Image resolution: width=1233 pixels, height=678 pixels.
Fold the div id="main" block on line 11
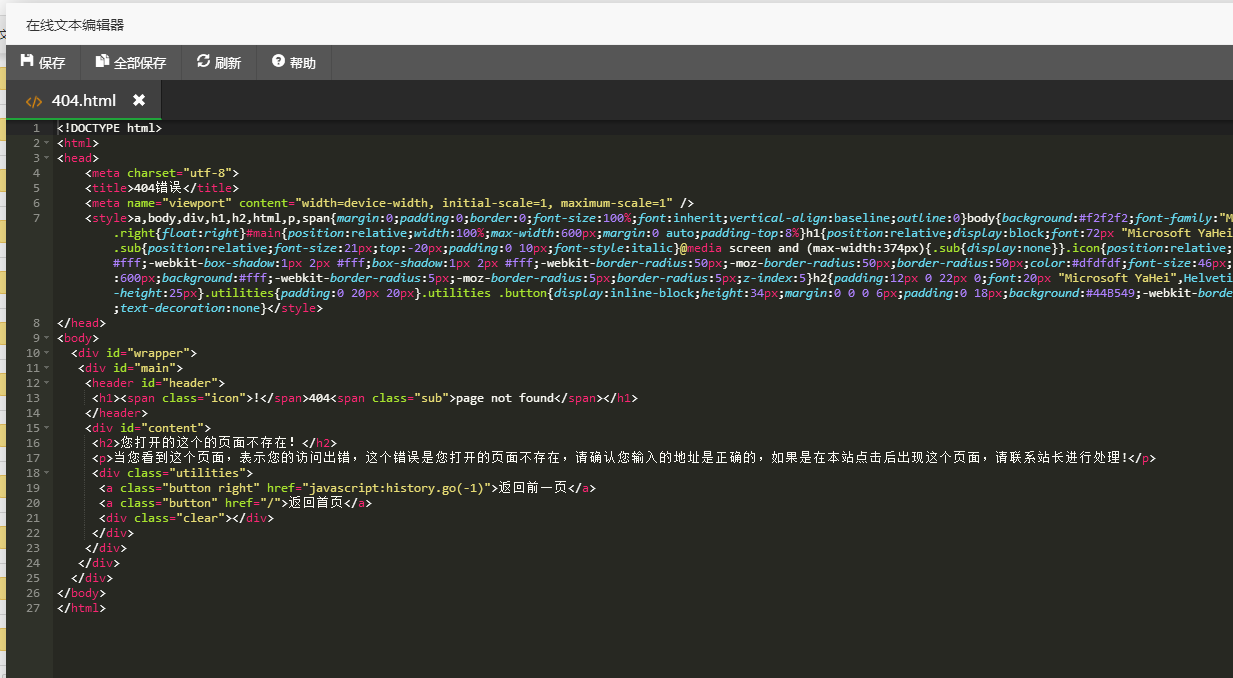(47, 368)
